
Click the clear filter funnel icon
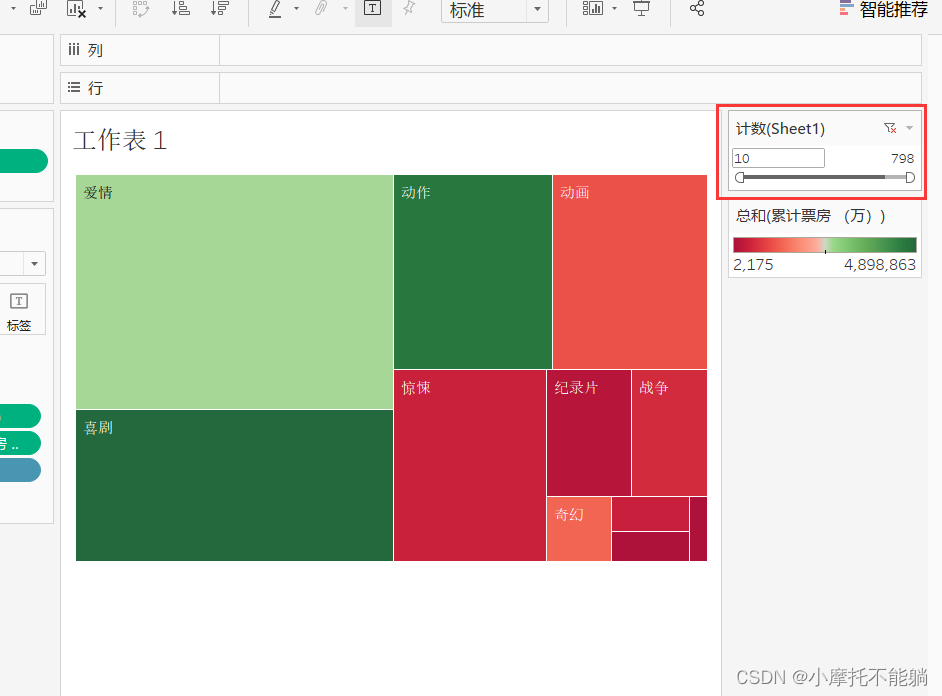pos(890,128)
